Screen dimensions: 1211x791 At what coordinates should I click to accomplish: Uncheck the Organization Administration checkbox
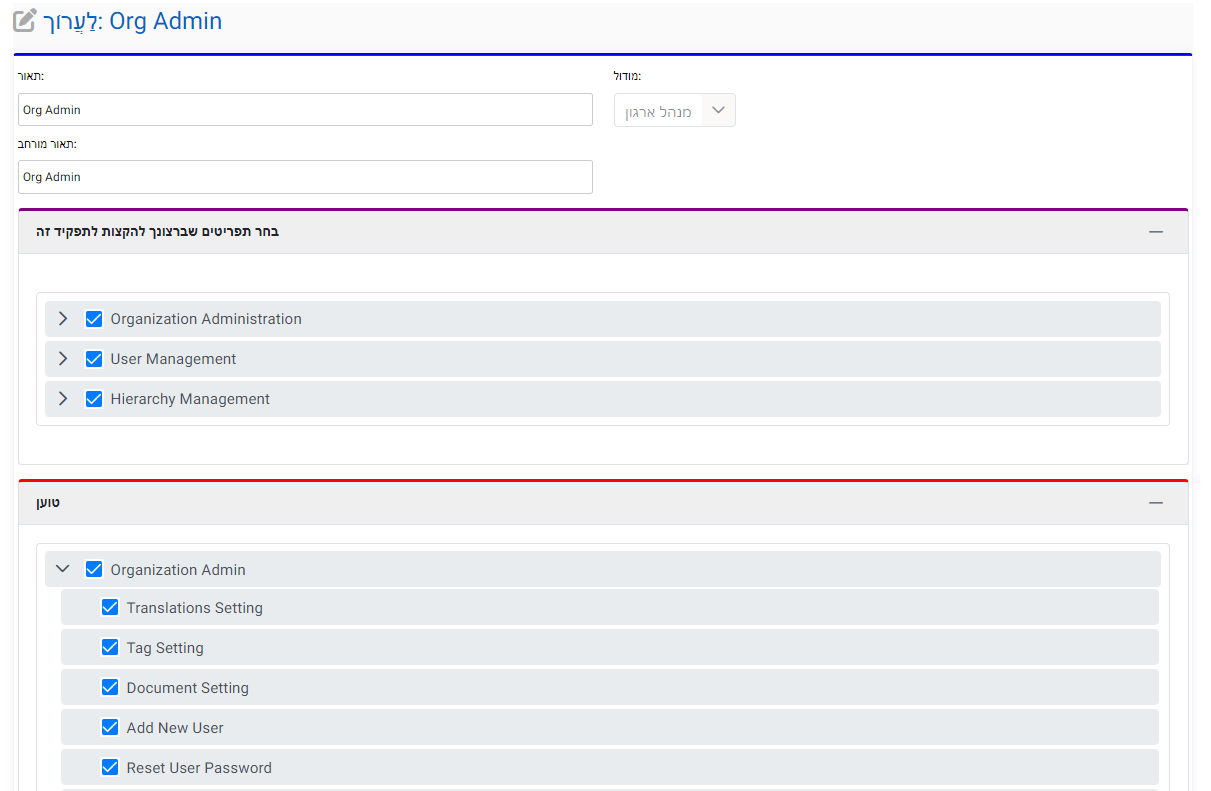[94, 319]
